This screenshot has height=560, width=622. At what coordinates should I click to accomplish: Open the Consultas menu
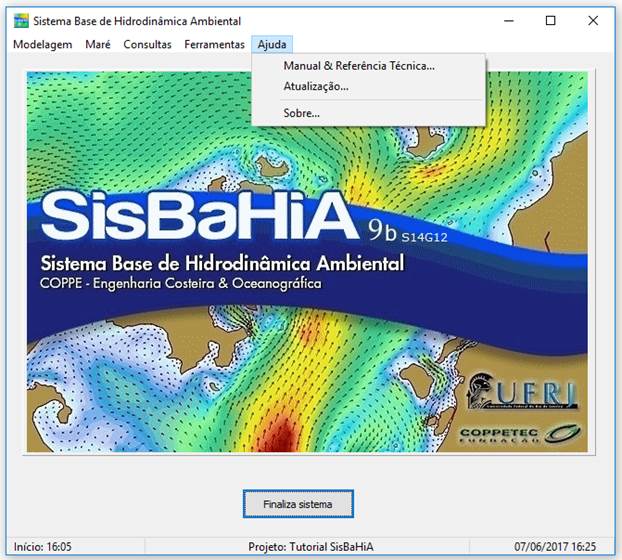click(147, 44)
